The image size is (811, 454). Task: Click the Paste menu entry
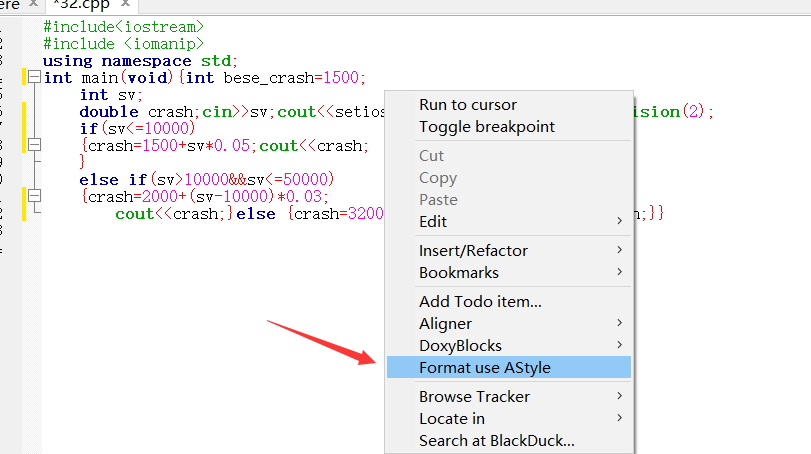coord(509,200)
